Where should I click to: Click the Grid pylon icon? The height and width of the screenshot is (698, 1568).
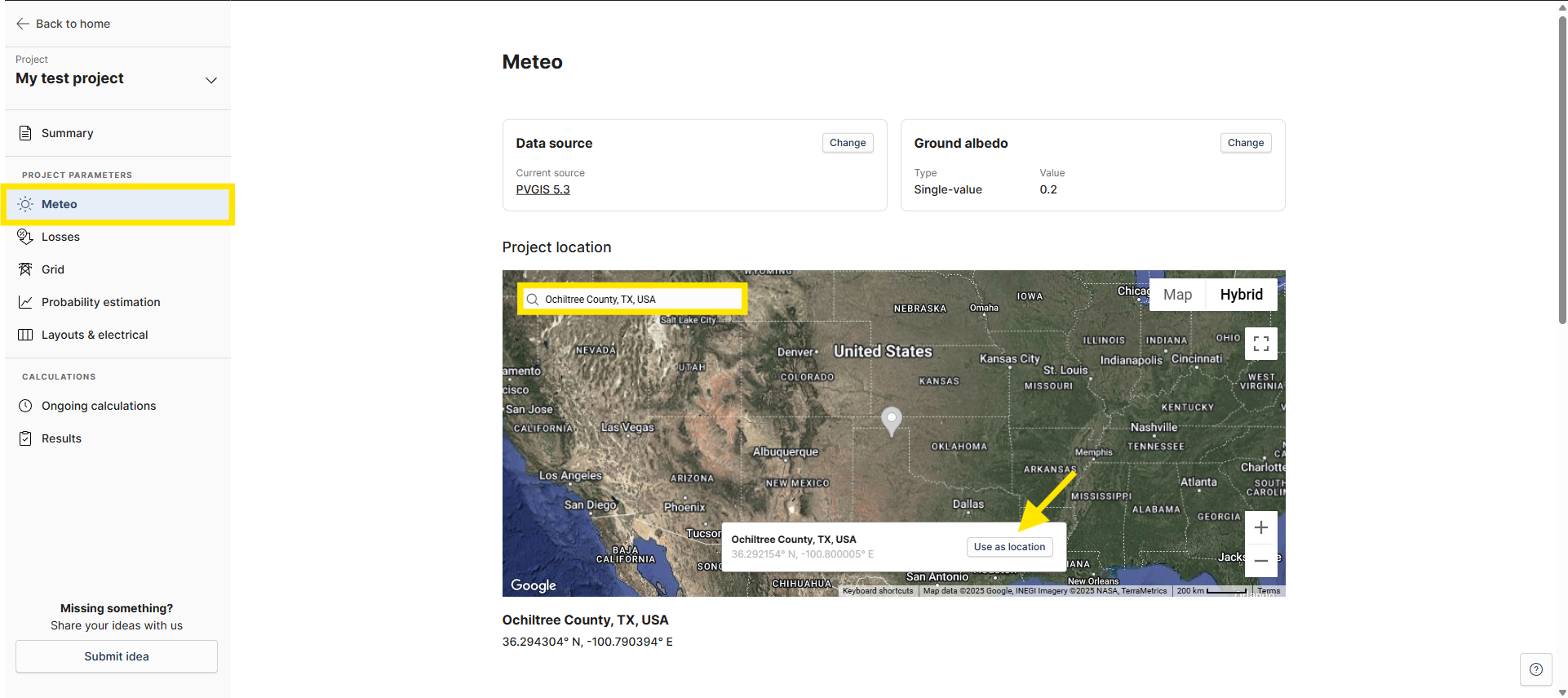tap(25, 269)
